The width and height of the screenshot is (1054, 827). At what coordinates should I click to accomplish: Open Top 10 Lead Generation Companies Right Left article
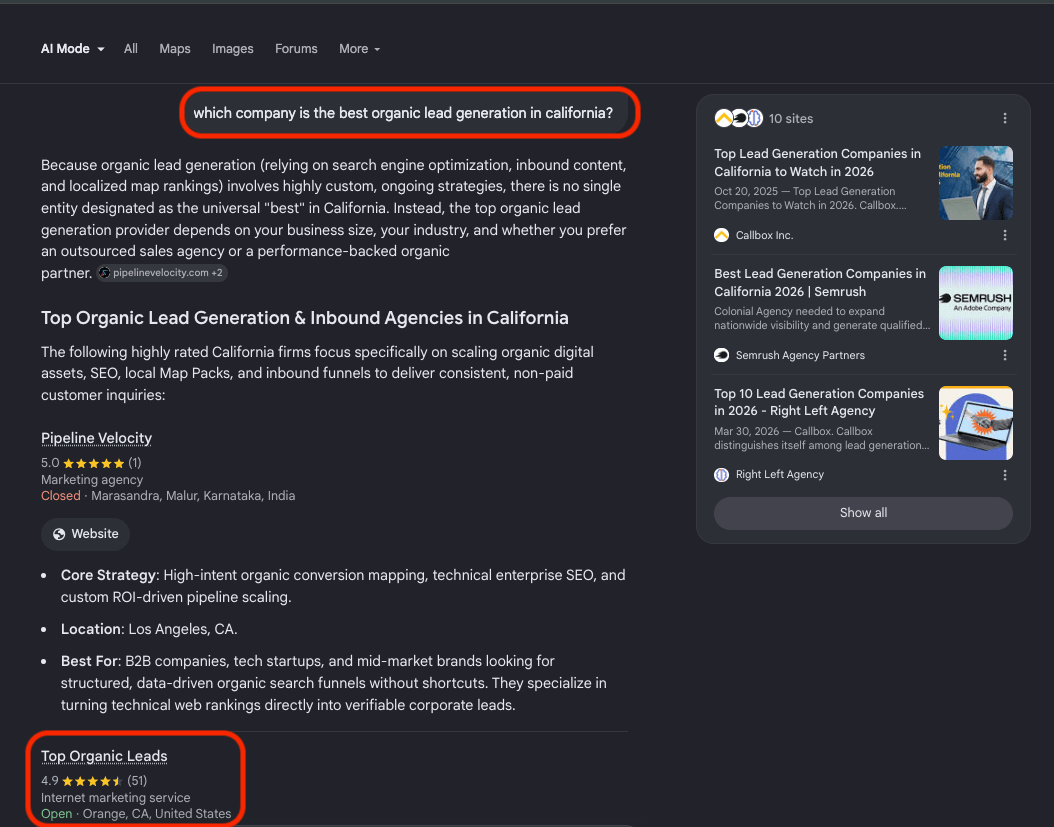tap(819, 402)
